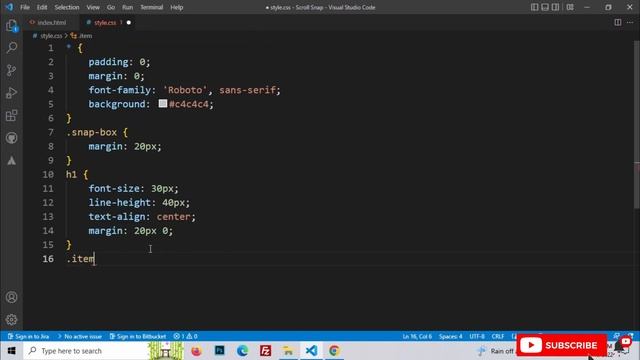Open the File menu
Image resolution: width=640 pixels, height=360 pixels.
click(25, 7)
